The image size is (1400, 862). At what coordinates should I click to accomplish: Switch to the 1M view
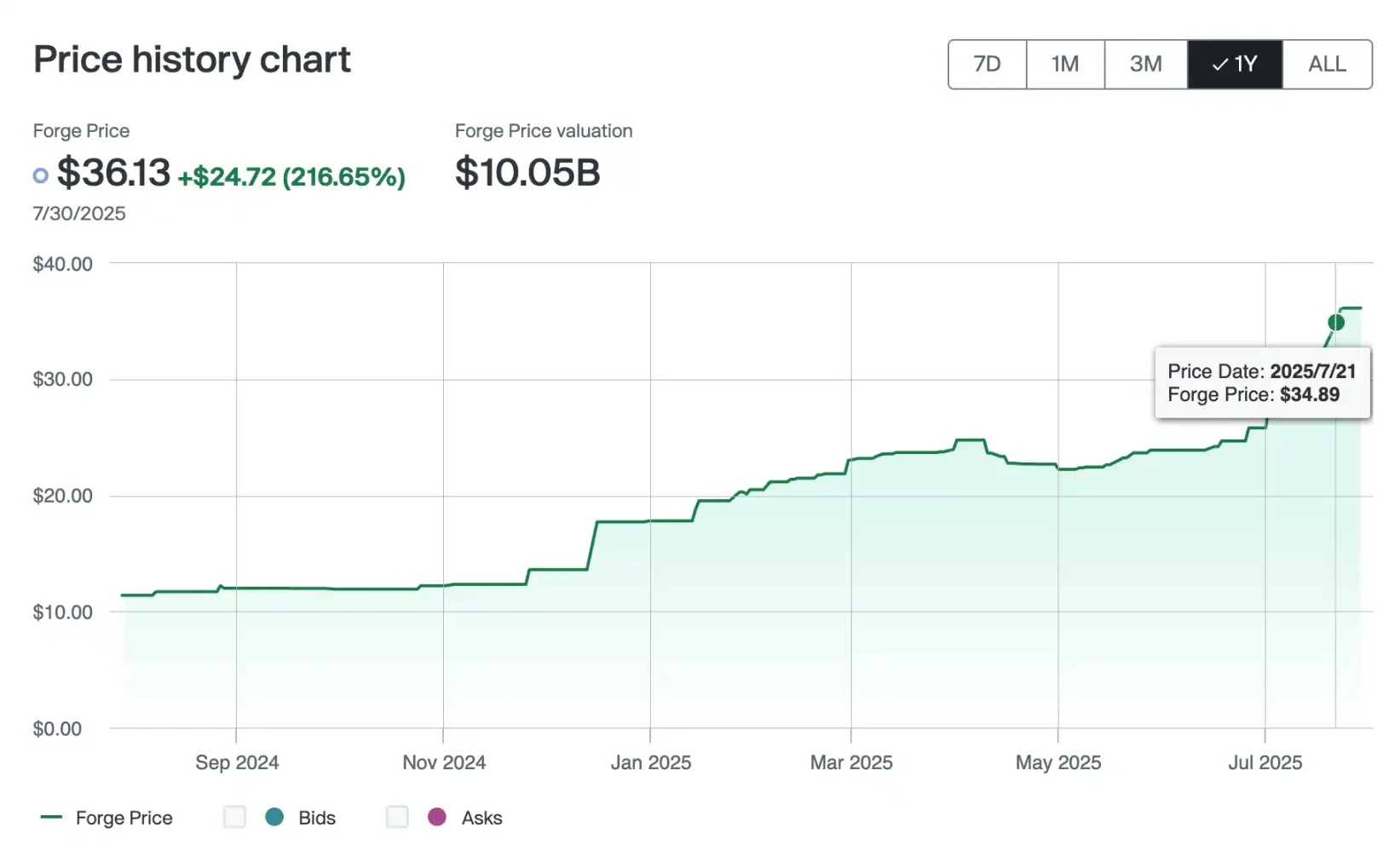coord(1065,64)
